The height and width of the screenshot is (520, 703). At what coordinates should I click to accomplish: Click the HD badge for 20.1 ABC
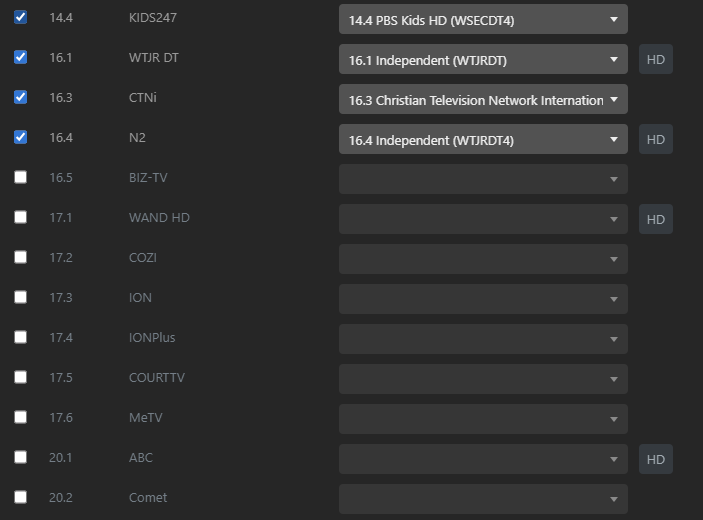(x=656, y=459)
